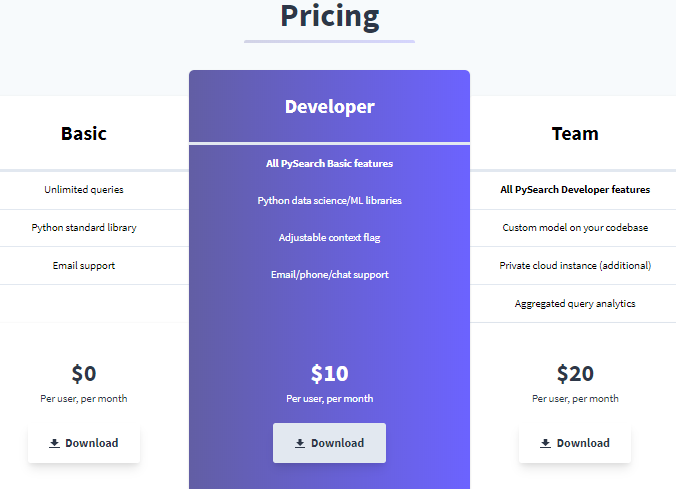676x489 pixels.
Task: Click the Basic plan title
Action: pos(84,134)
